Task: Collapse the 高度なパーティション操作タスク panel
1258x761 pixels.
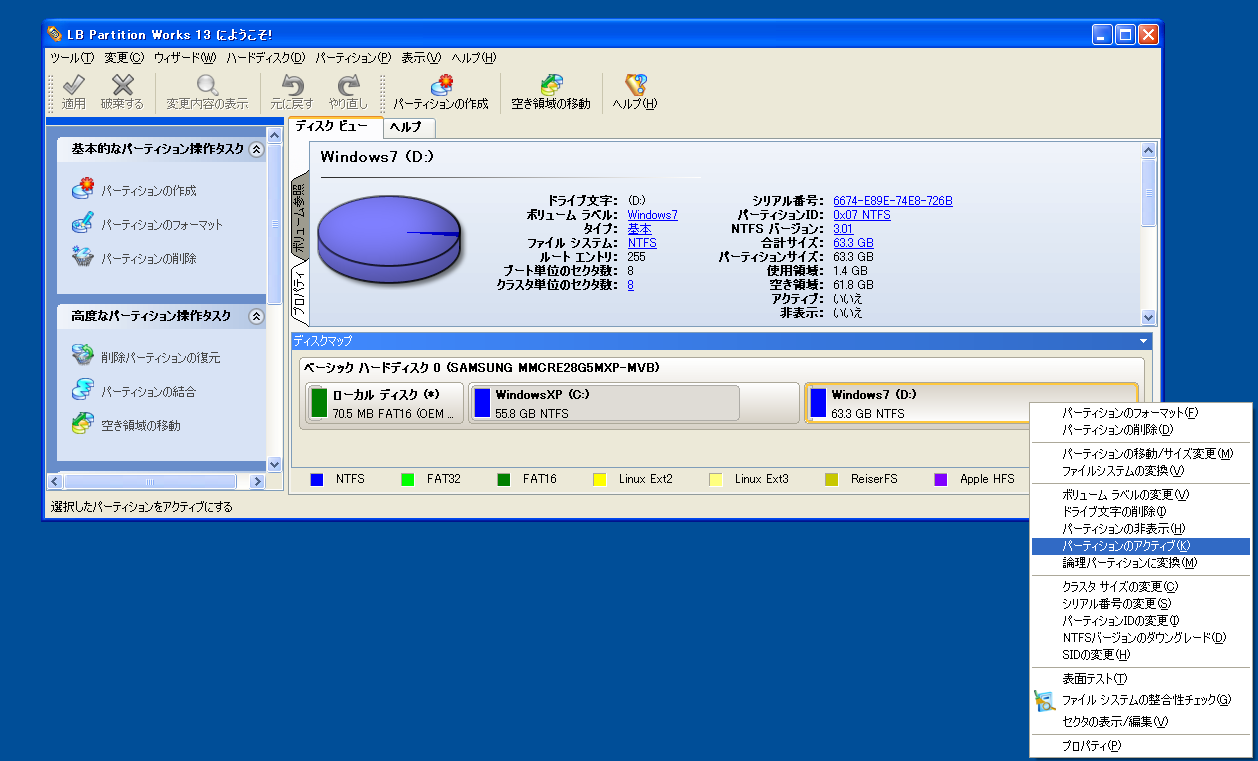Action: coord(256,317)
